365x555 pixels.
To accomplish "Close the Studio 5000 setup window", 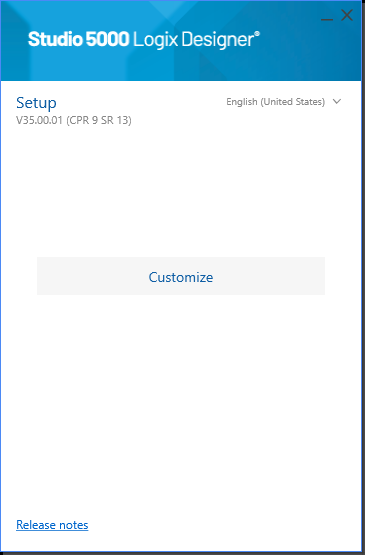I will coord(347,15).
